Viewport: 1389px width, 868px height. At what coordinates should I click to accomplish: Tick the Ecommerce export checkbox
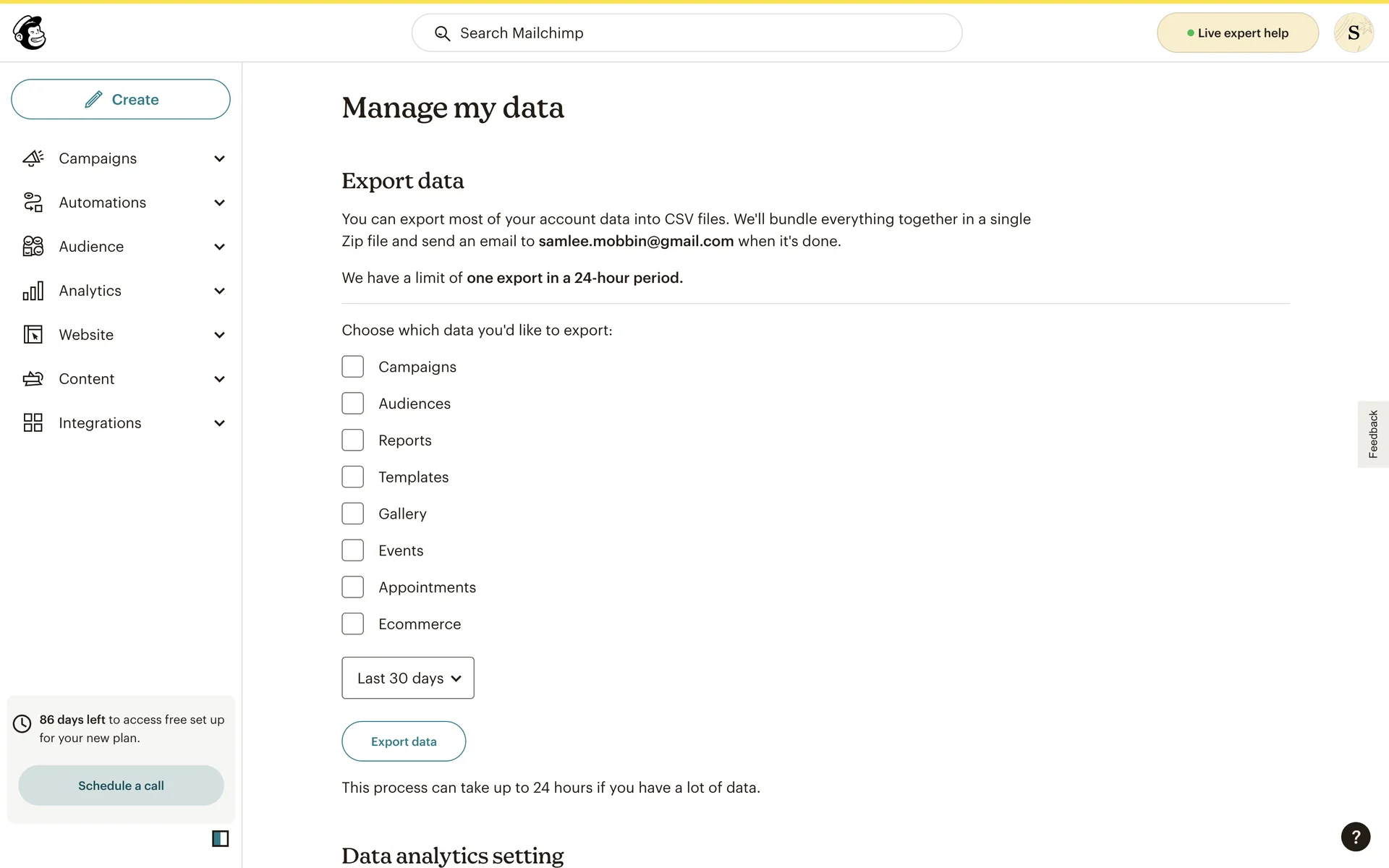click(353, 624)
